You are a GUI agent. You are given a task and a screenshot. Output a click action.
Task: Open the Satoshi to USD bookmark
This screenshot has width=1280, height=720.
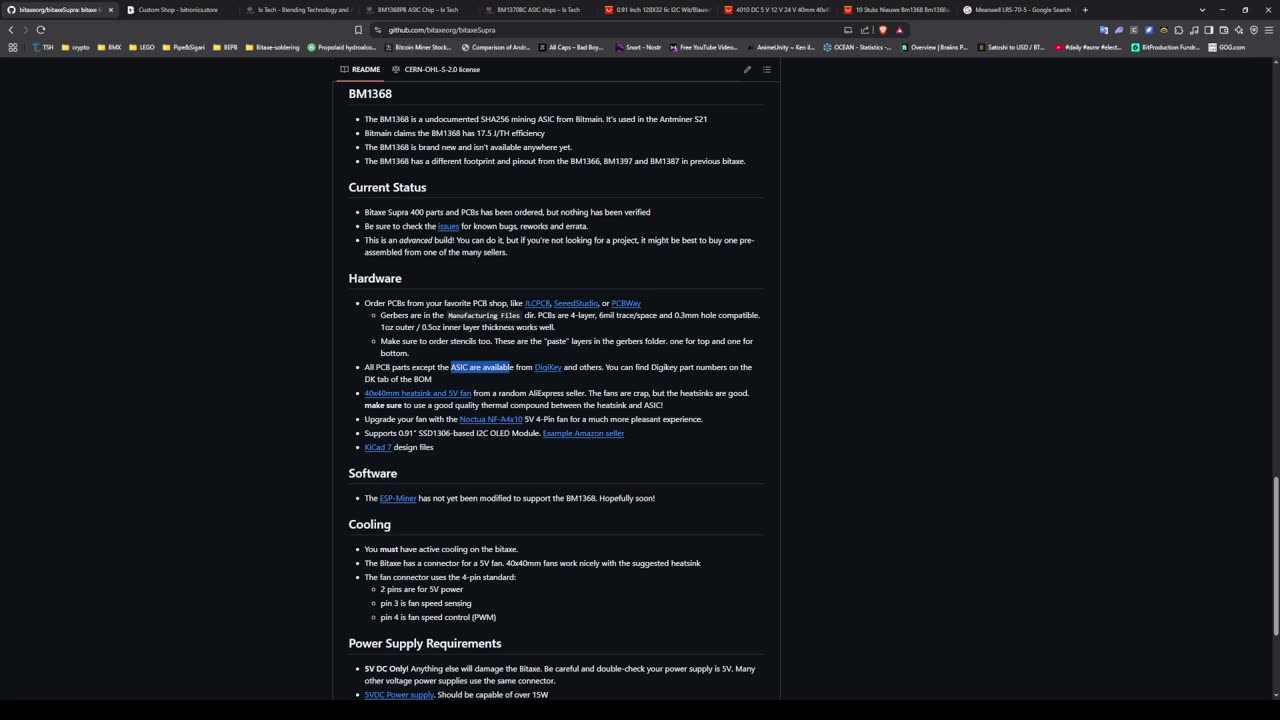(x=1010, y=47)
